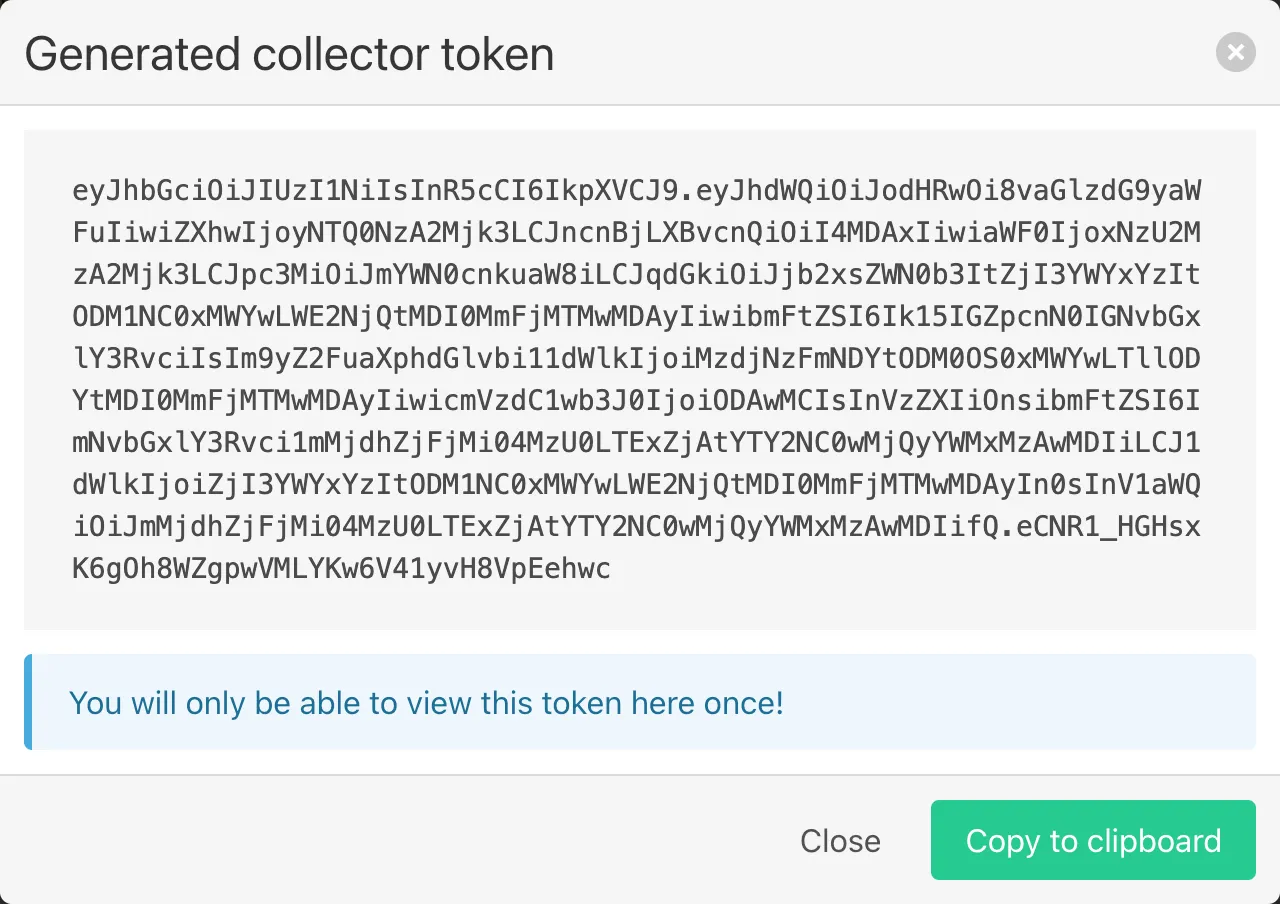
Task: Click the Close text button in footer
Action: pos(840,841)
